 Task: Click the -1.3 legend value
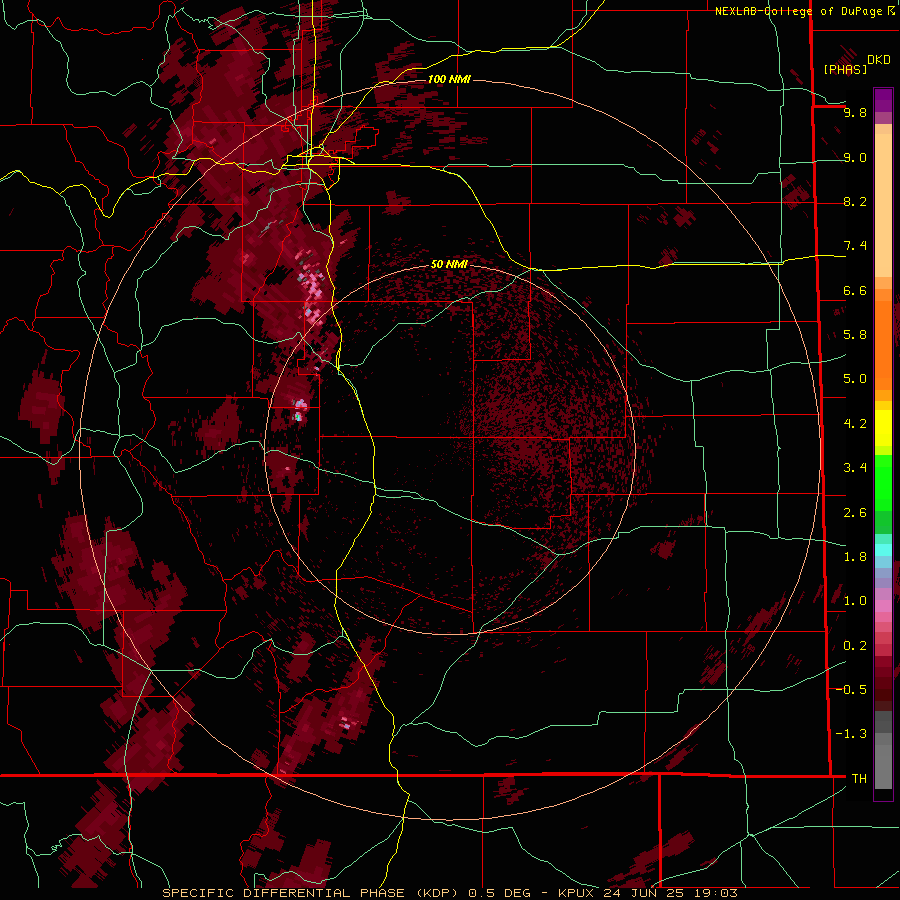(x=851, y=734)
